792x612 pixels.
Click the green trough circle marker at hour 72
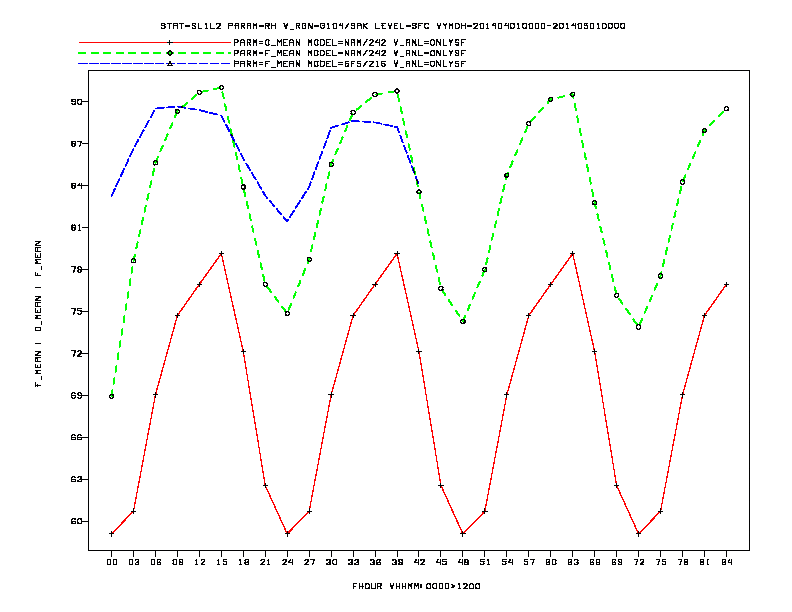click(638, 327)
